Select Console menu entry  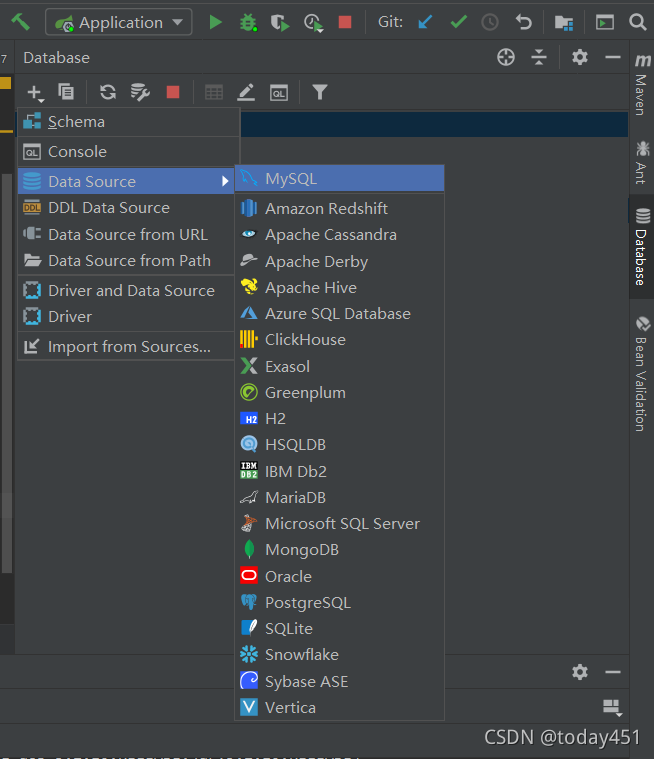tap(129, 152)
